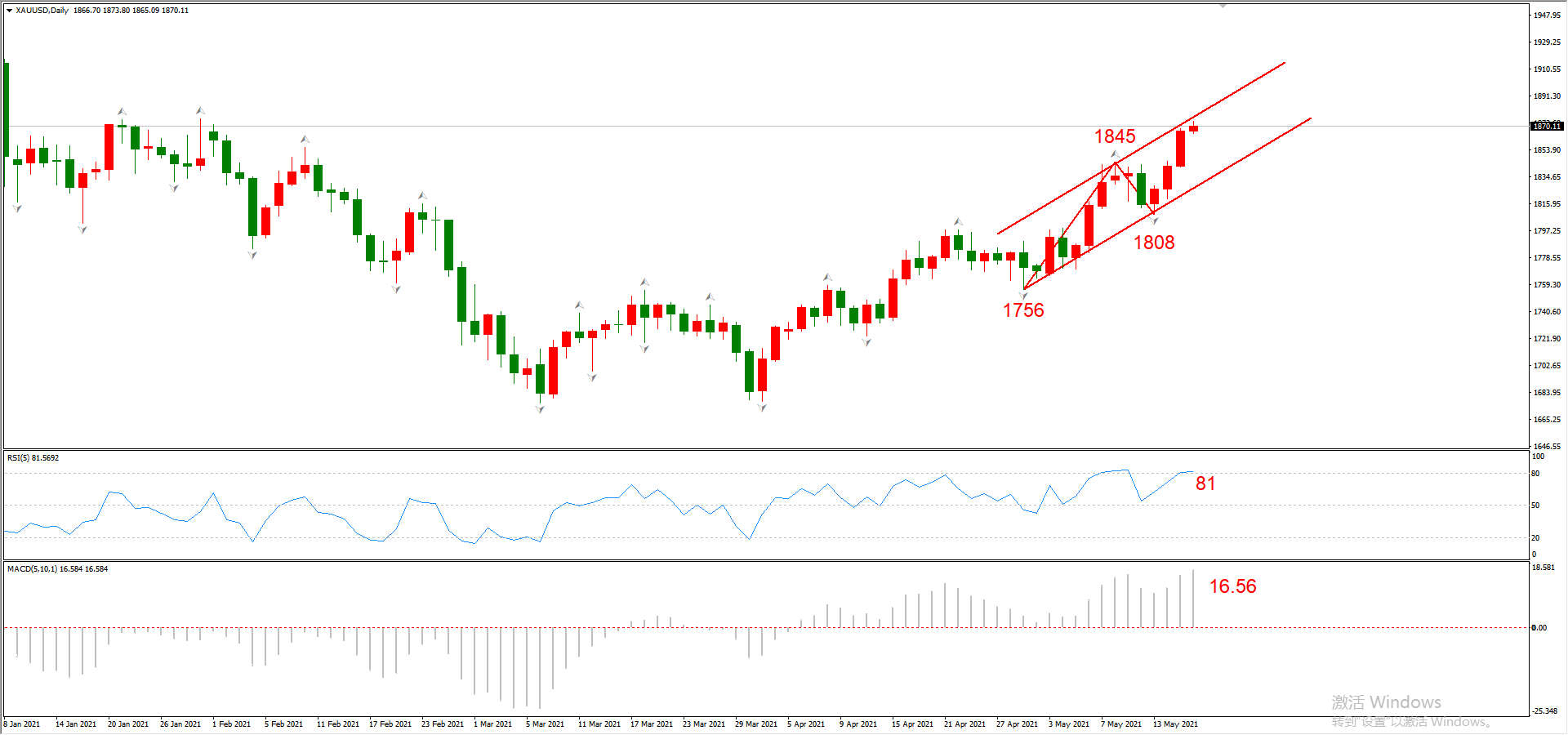Viewport: 1568px width, 735px height.
Task: Click the MACD scale value 18.581
Action: click(x=1543, y=568)
